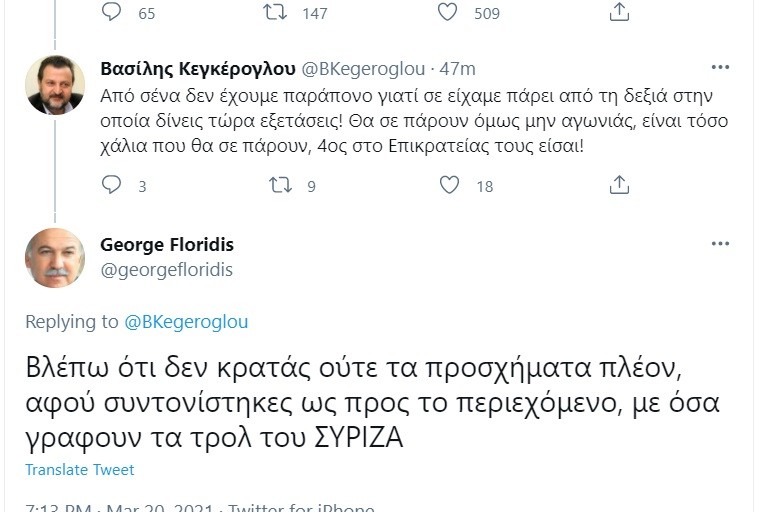Retweet Βασίλης Κεγκέρογλου's tweet
Image resolution: width=757 pixels, height=512 pixels.
coord(281,185)
